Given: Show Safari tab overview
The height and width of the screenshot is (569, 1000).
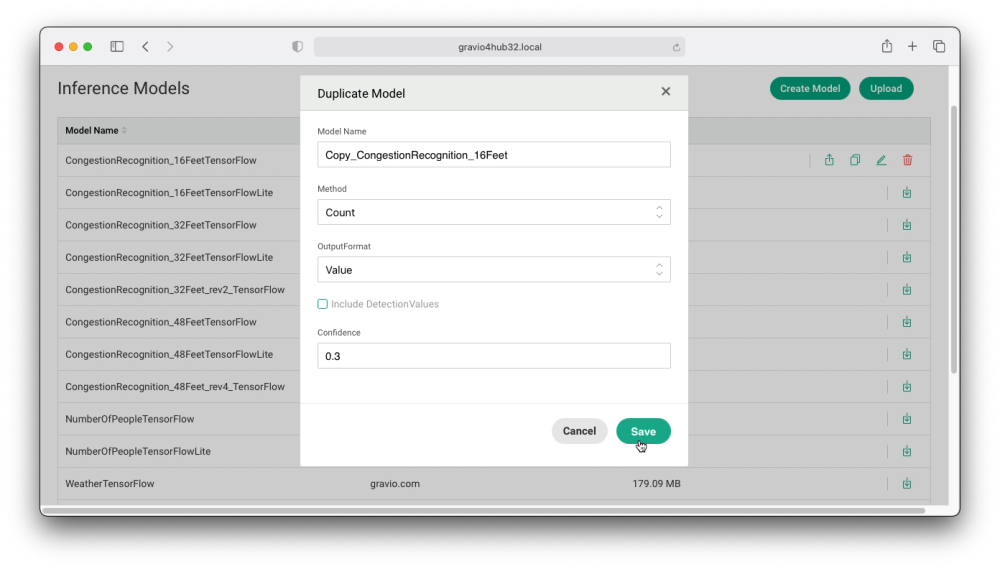Looking at the screenshot, I should 939,46.
